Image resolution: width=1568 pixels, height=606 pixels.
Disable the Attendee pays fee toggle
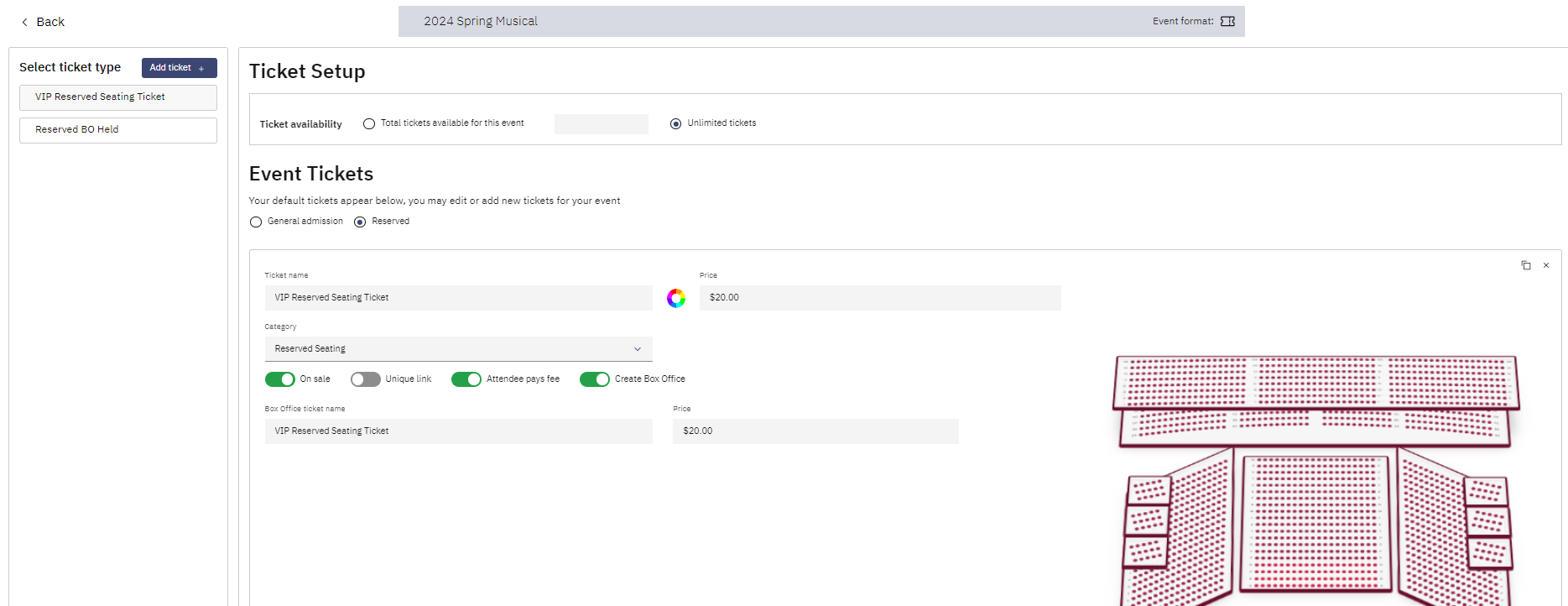(466, 379)
